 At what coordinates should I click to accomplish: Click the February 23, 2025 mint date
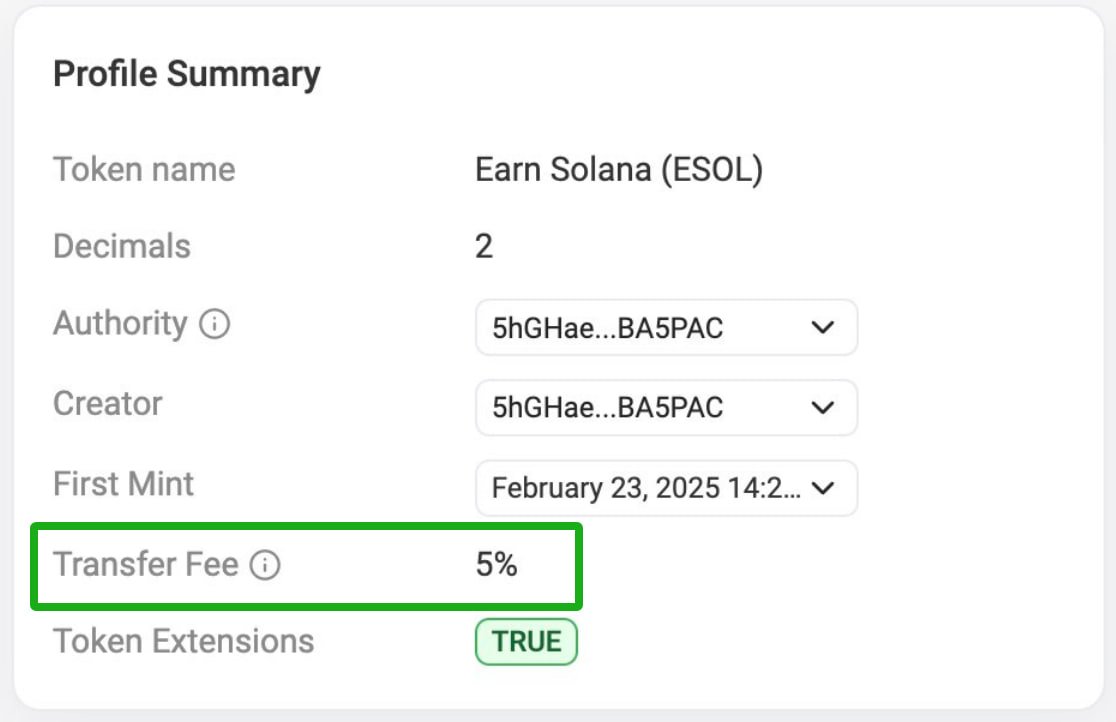click(x=640, y=488)
